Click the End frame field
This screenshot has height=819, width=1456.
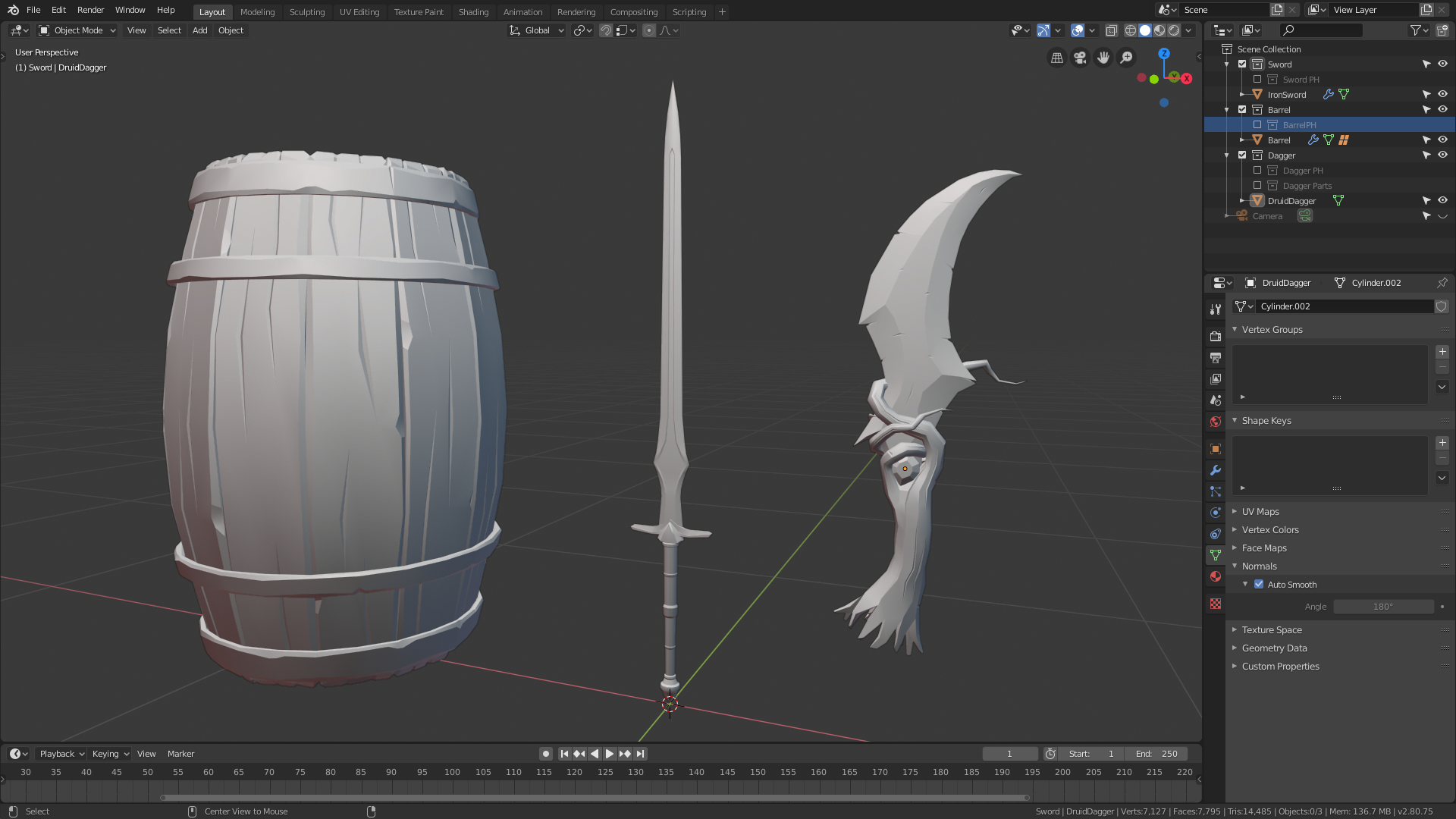click(1156, 754)
